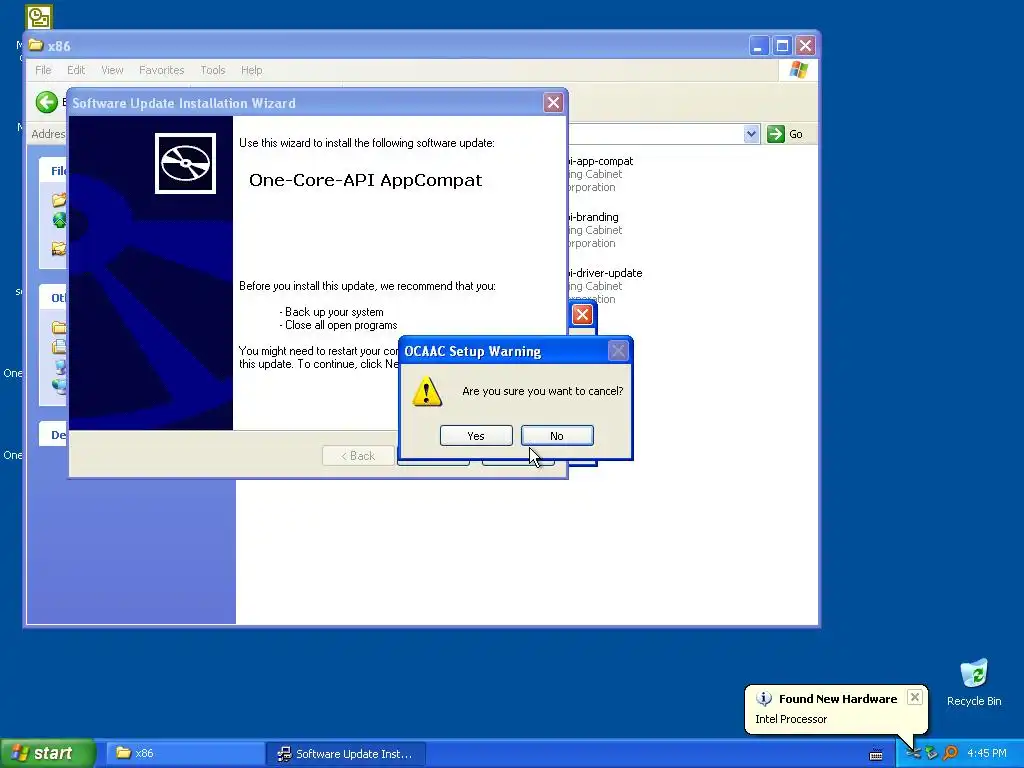This screenshot has height=768, width=1024.
Task: Open the Recycle Bin desktop icon
Action: coord(974,682)
